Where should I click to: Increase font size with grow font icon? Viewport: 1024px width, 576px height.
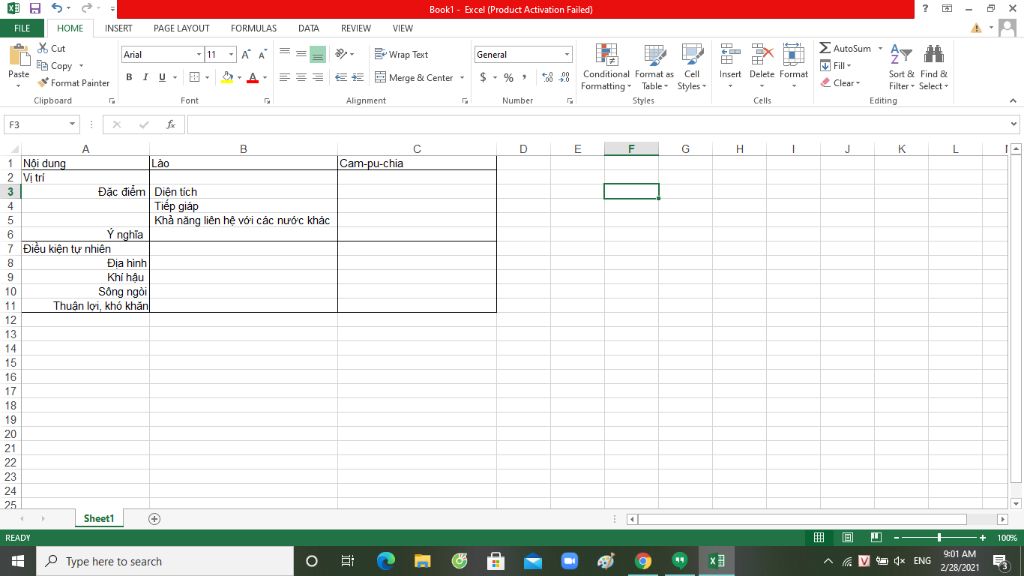(x=246, y=55)
